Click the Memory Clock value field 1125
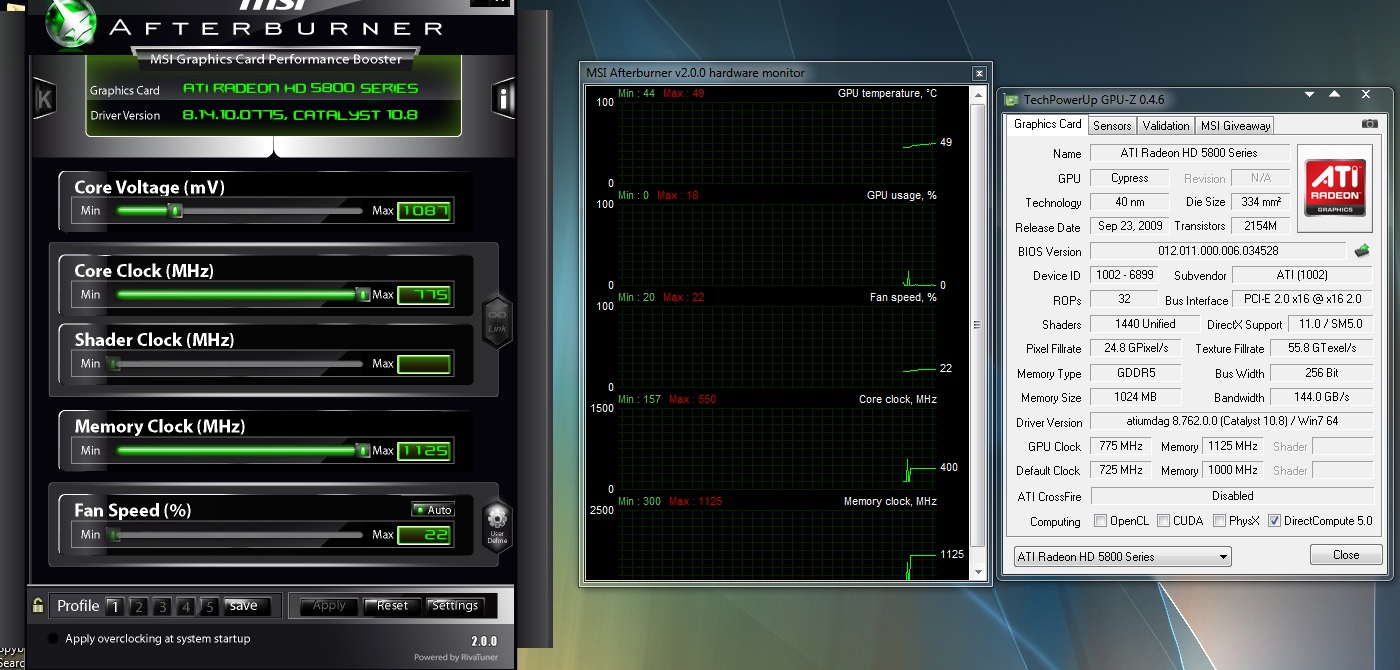This screenshot has width=1400, height=670. click(x=425, y=451)
